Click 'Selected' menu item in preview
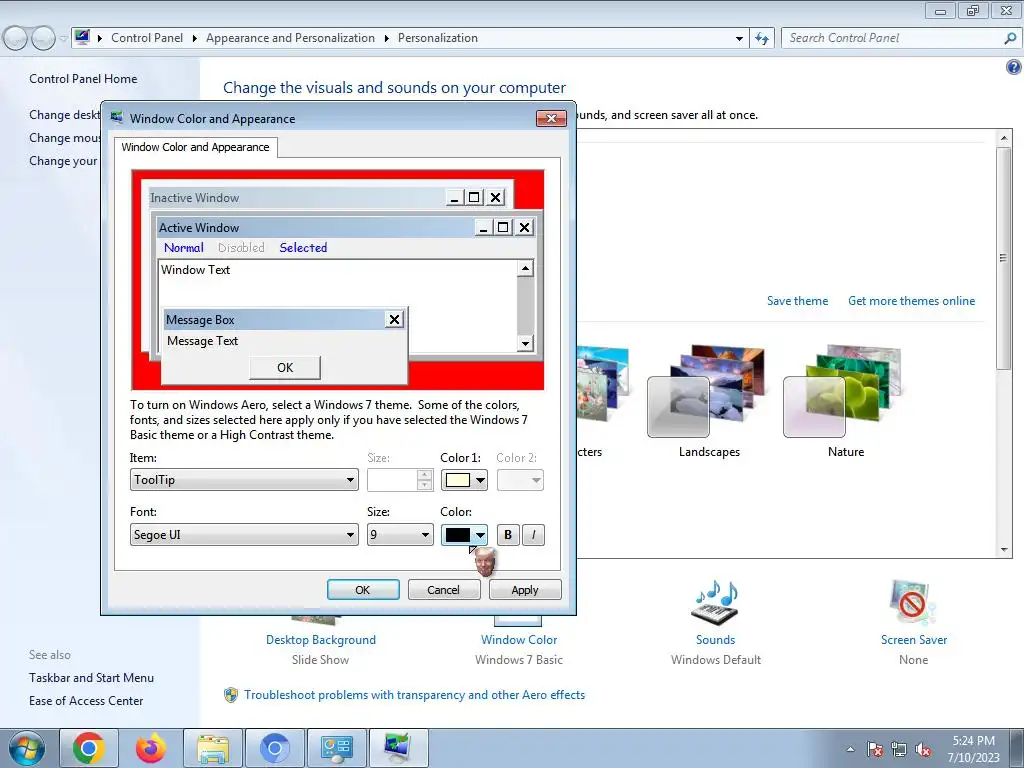The height and width of the screenshot is (768, 1024). coord(303,248)
